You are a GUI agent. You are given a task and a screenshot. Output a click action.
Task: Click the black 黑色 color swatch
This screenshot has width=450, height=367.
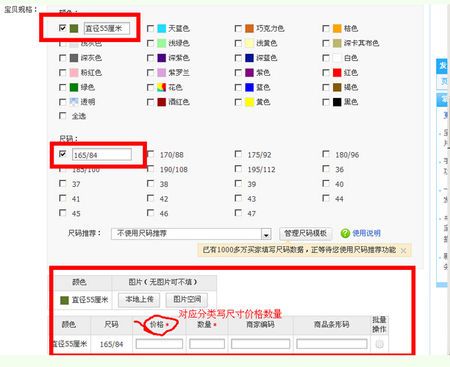click(x=337, y=102)
